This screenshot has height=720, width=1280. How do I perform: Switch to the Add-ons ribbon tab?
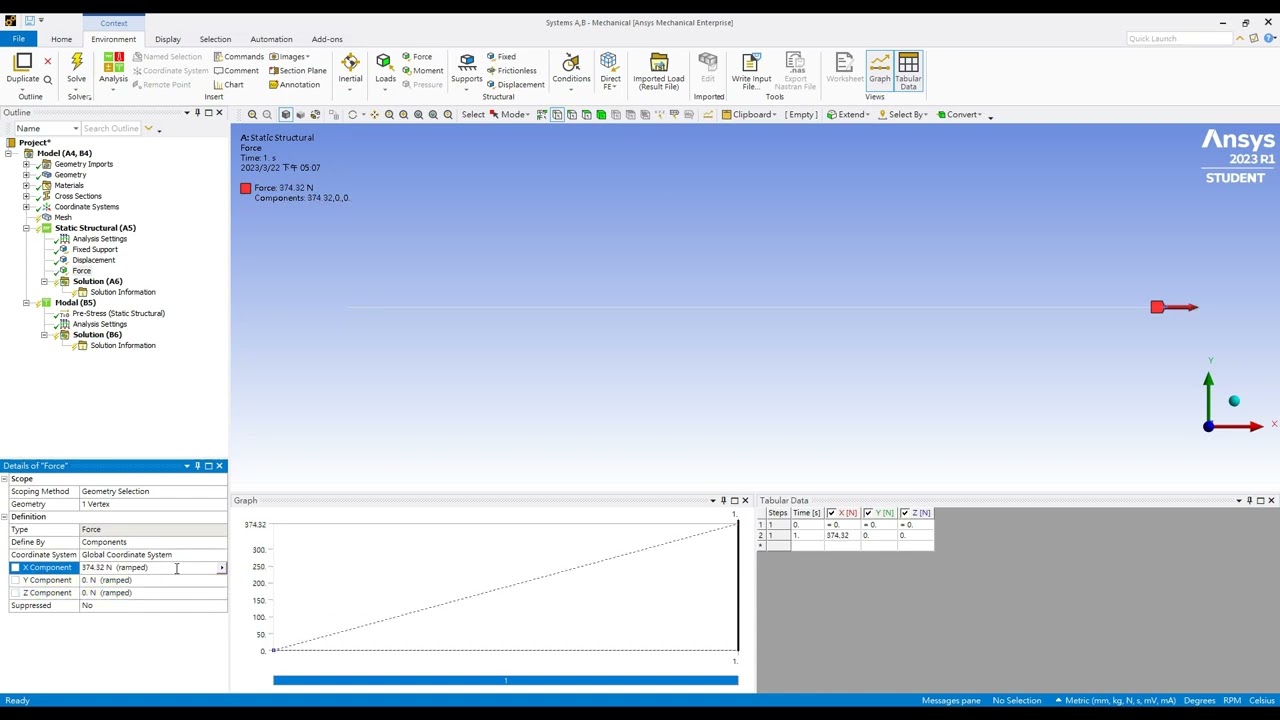pyautogui.click(x=327, y=39)
